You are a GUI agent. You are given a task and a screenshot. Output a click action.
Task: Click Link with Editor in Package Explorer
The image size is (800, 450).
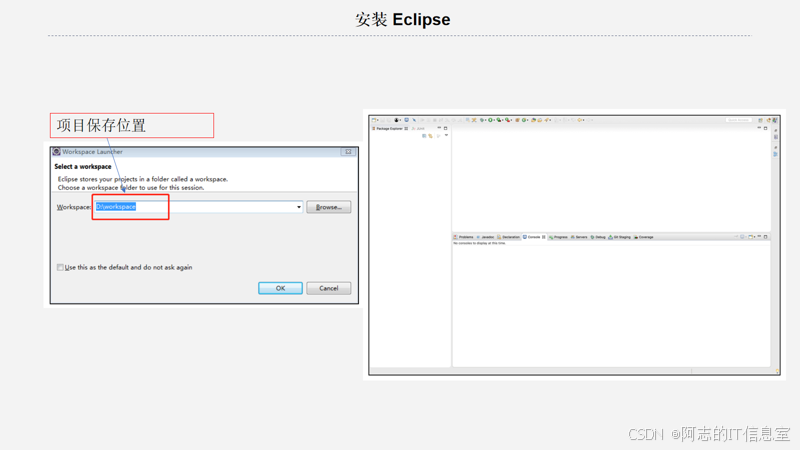coord(430,136)
